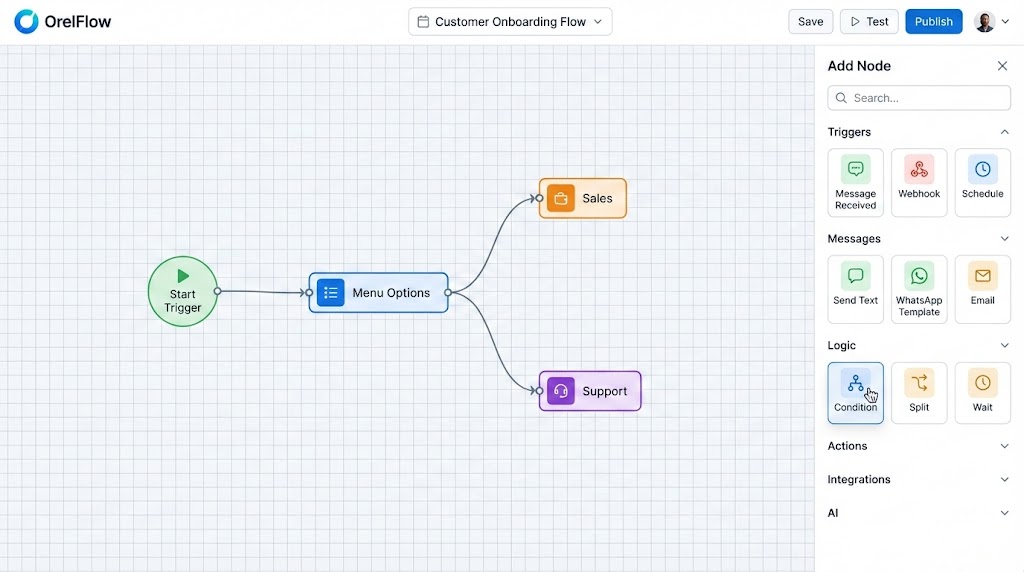Screen dimensions: 1024x572
Task: Expand the Actions section
Action: [x=1004, y=446]
